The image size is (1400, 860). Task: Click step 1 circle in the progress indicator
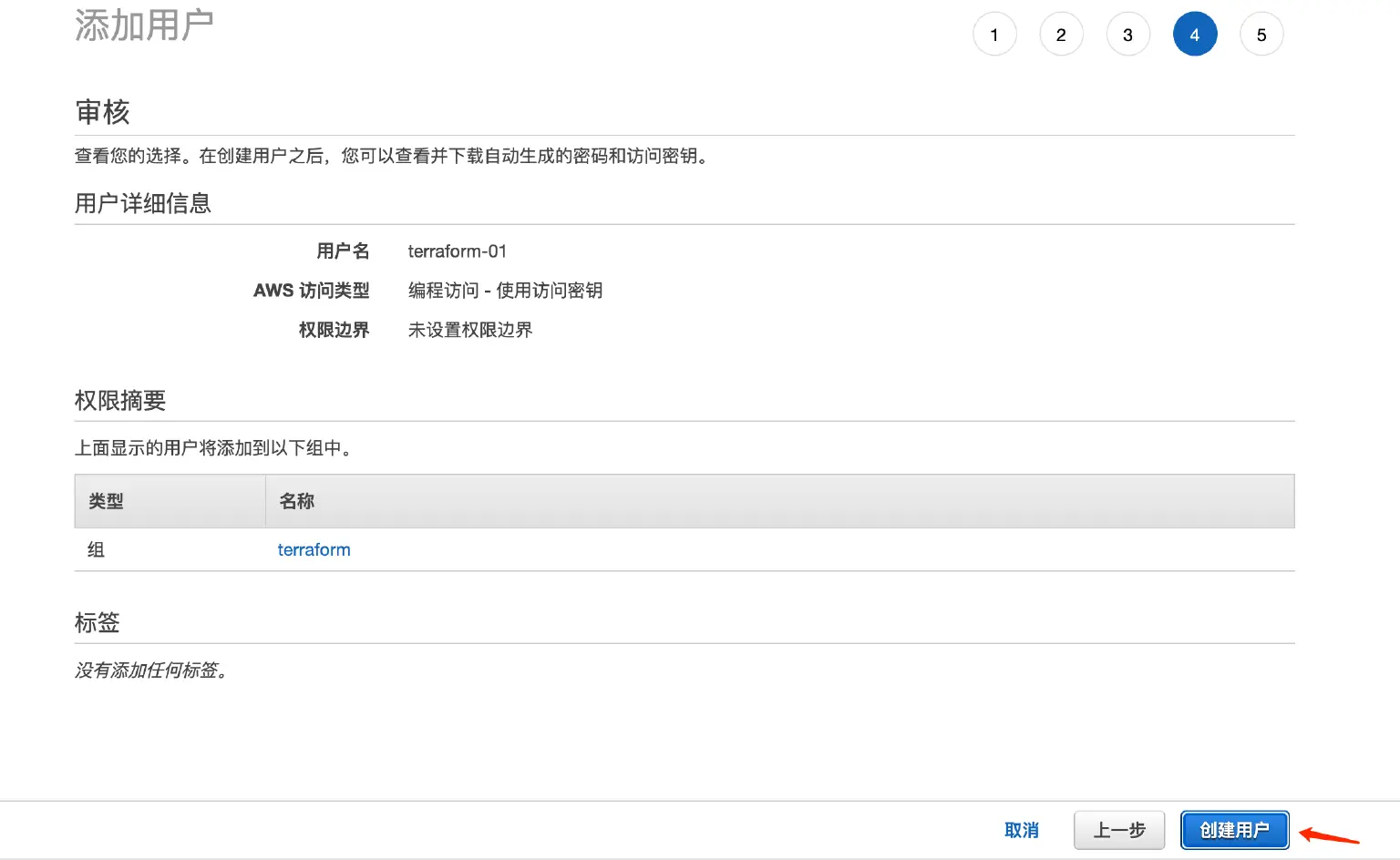point(994,34)
